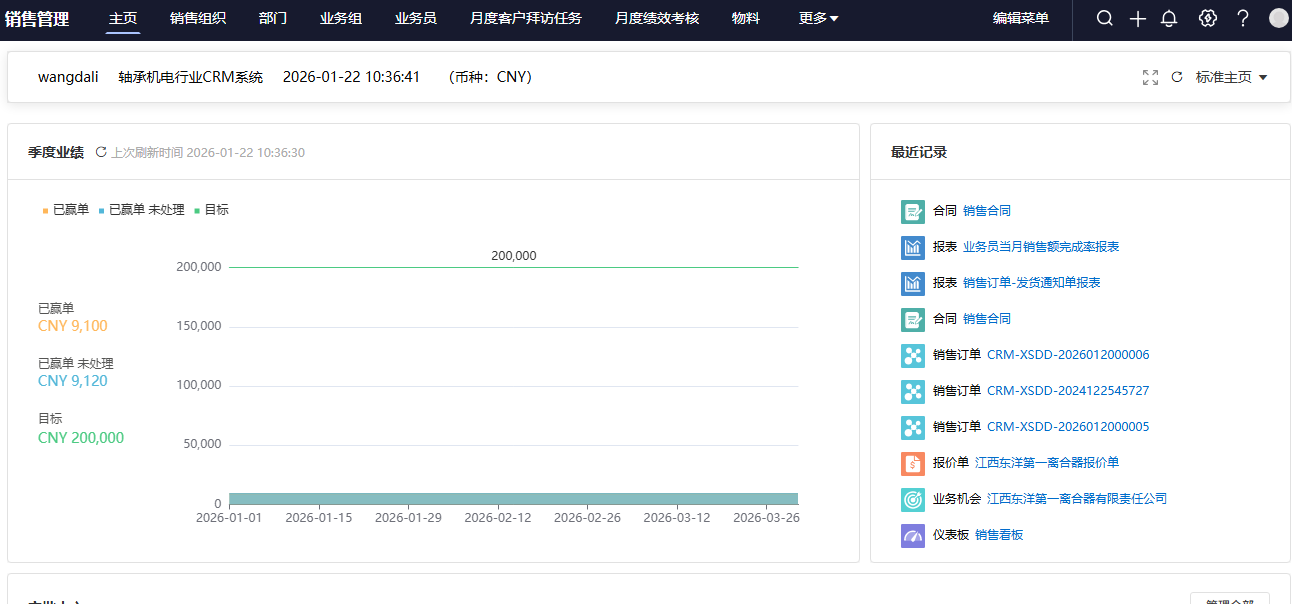
Task: Expand the 更多 menu dropdown
Action: click(818, 18)
